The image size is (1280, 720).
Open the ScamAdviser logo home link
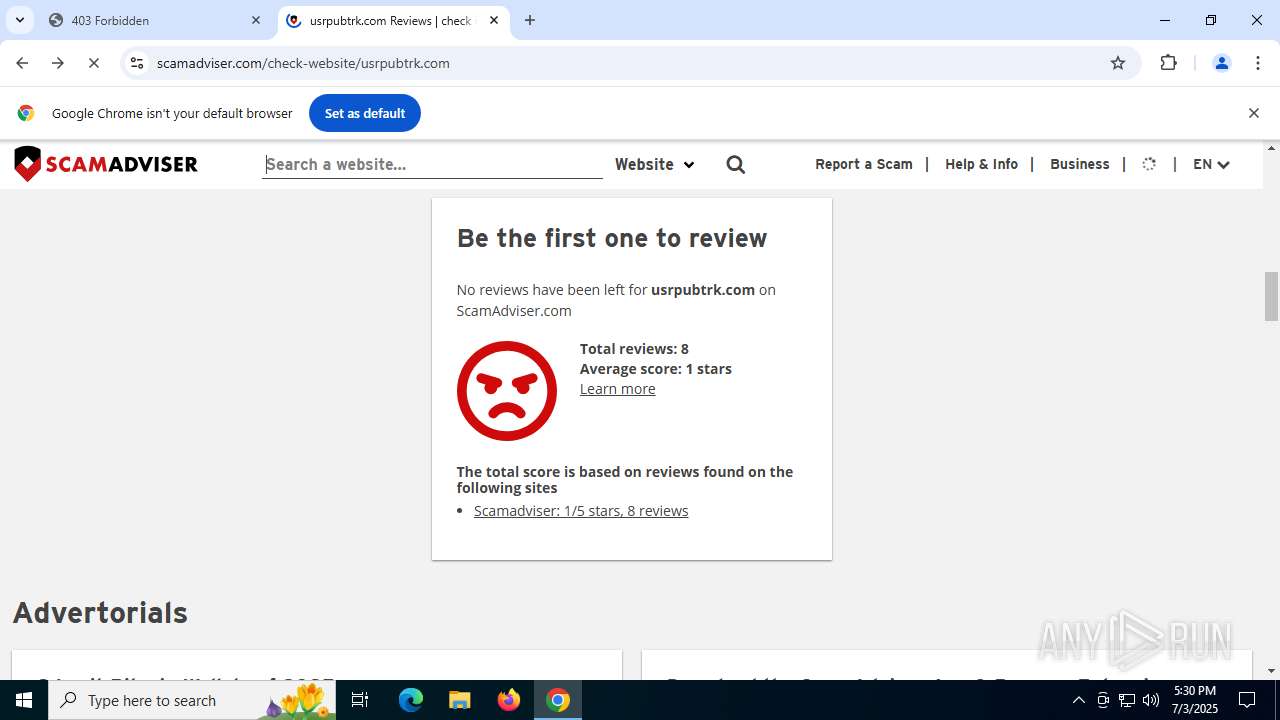tap(106, 164)
